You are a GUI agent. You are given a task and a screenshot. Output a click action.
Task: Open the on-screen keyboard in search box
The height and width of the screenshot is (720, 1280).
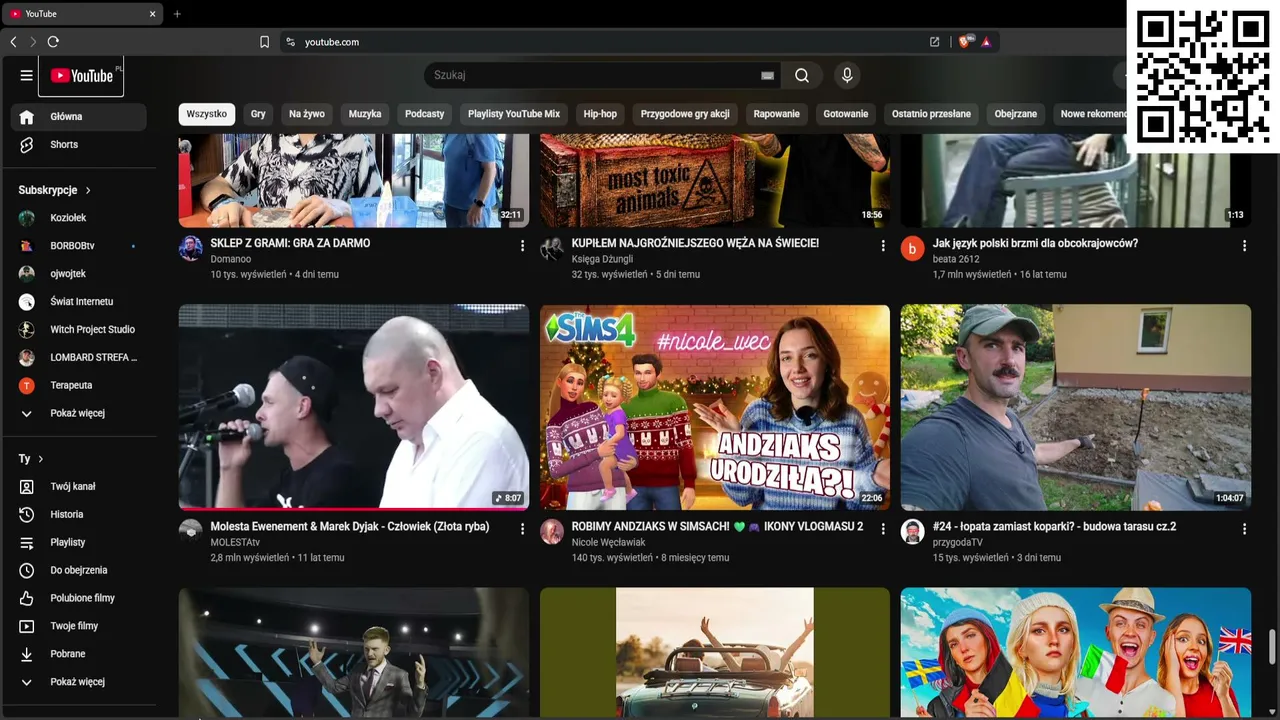pyautogui.click(x=767, y=75)
